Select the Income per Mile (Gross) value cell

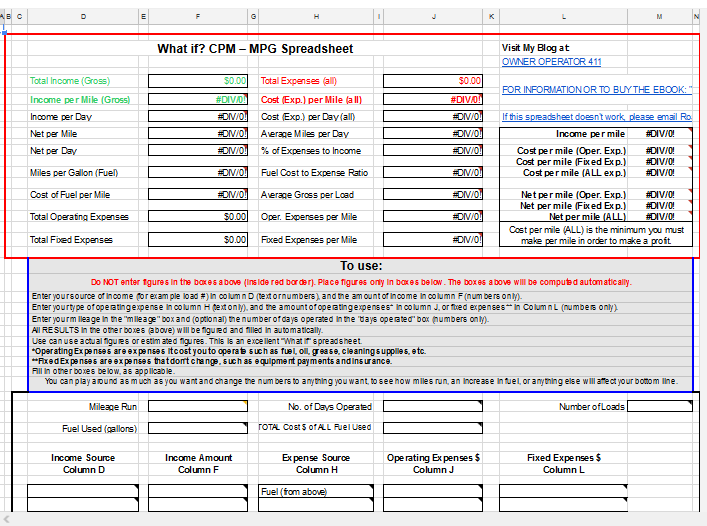point(198,99)
